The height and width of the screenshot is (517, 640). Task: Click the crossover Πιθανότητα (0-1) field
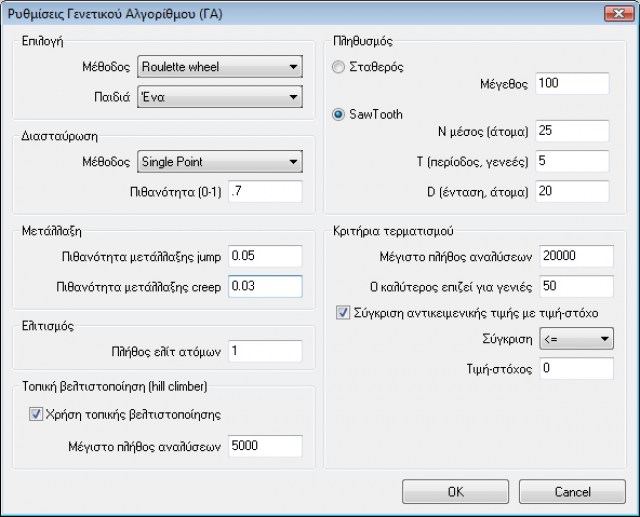click(x=264, y=191)
